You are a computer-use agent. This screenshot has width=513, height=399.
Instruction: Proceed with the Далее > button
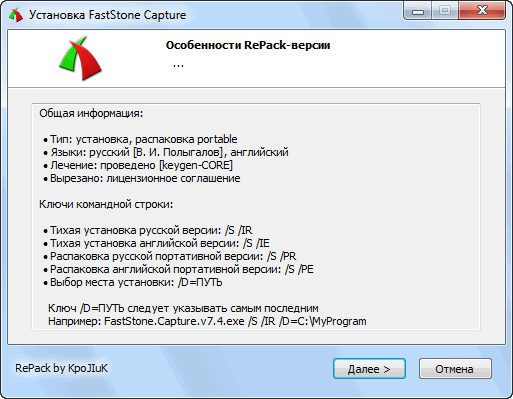[x=369, y=369]
